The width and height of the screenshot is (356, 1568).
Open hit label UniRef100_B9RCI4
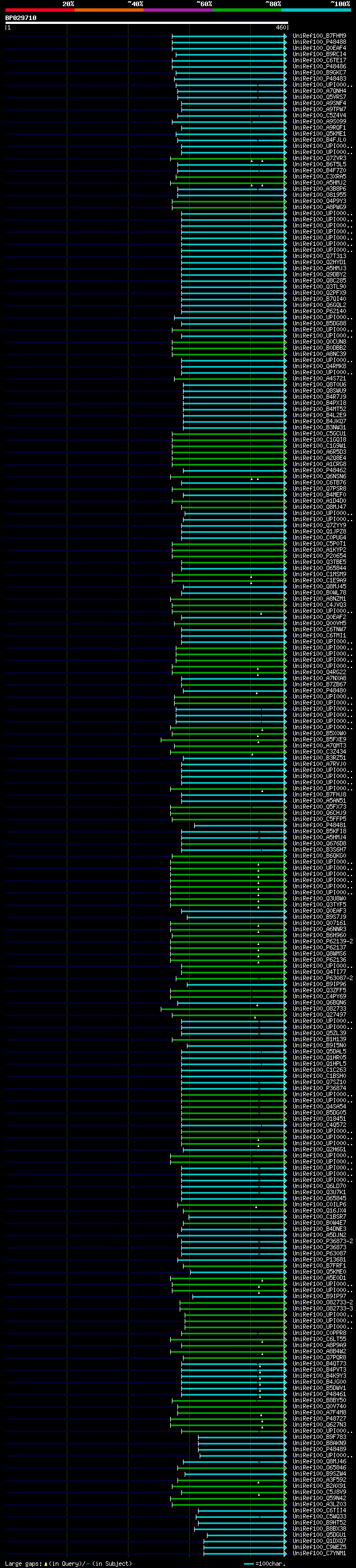319,54
